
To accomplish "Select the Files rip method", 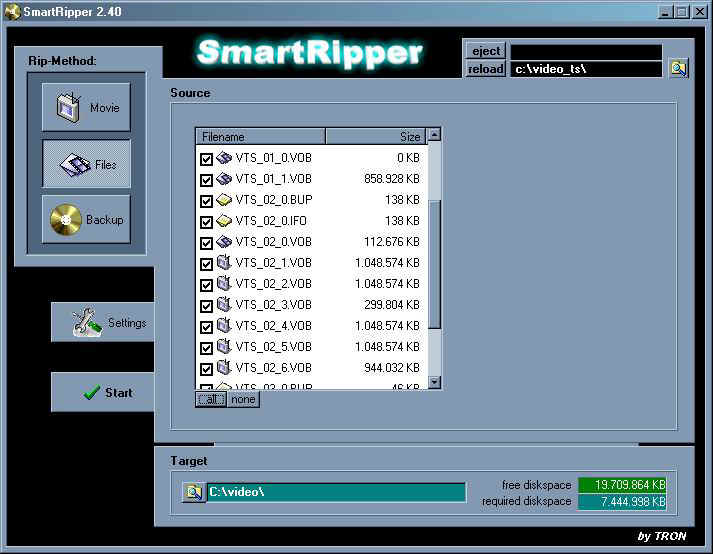I will (86, 164).
